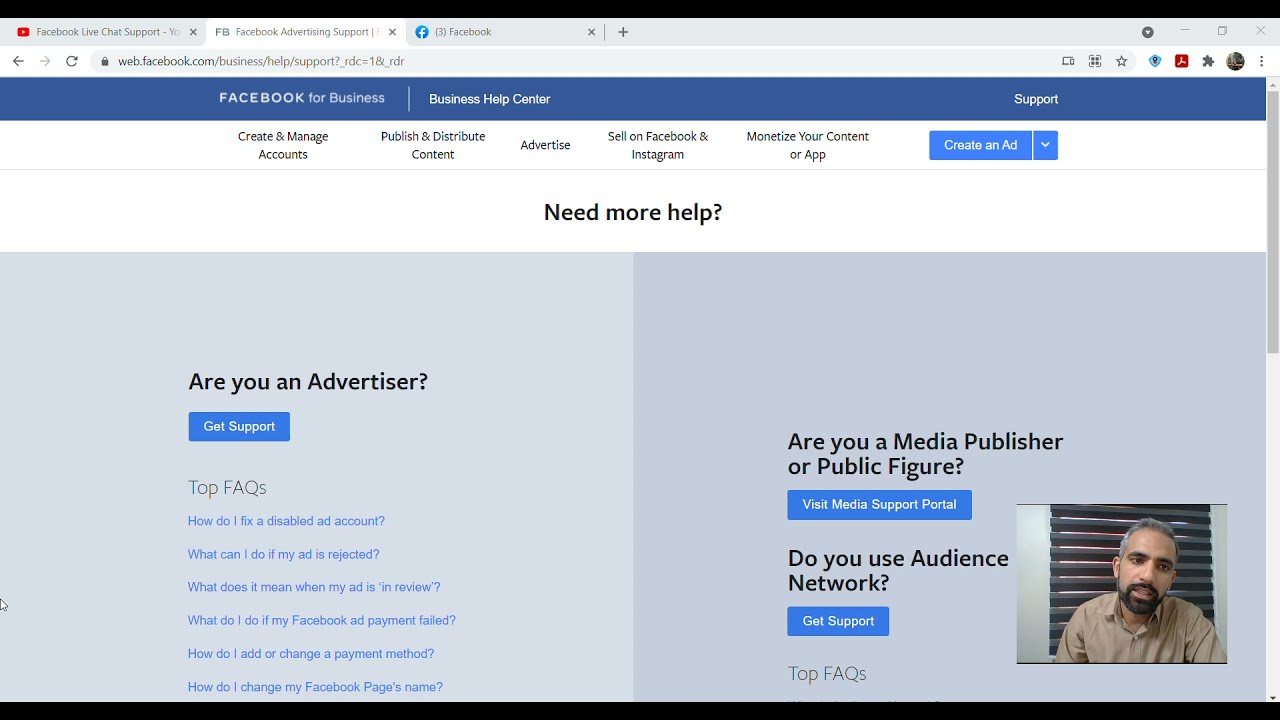Open Publish & Distribute Content menu
Viewport: 1280px width, 720px height.
pos(433,145)
